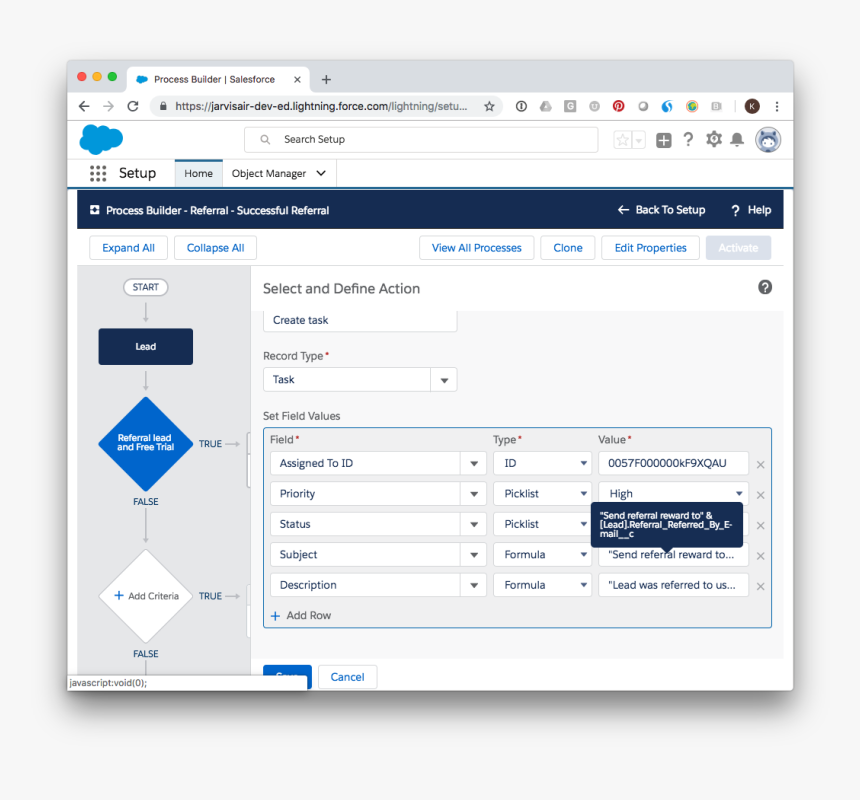
Task: Open the Description row Formula type dropdown
Action: (542, 585)
